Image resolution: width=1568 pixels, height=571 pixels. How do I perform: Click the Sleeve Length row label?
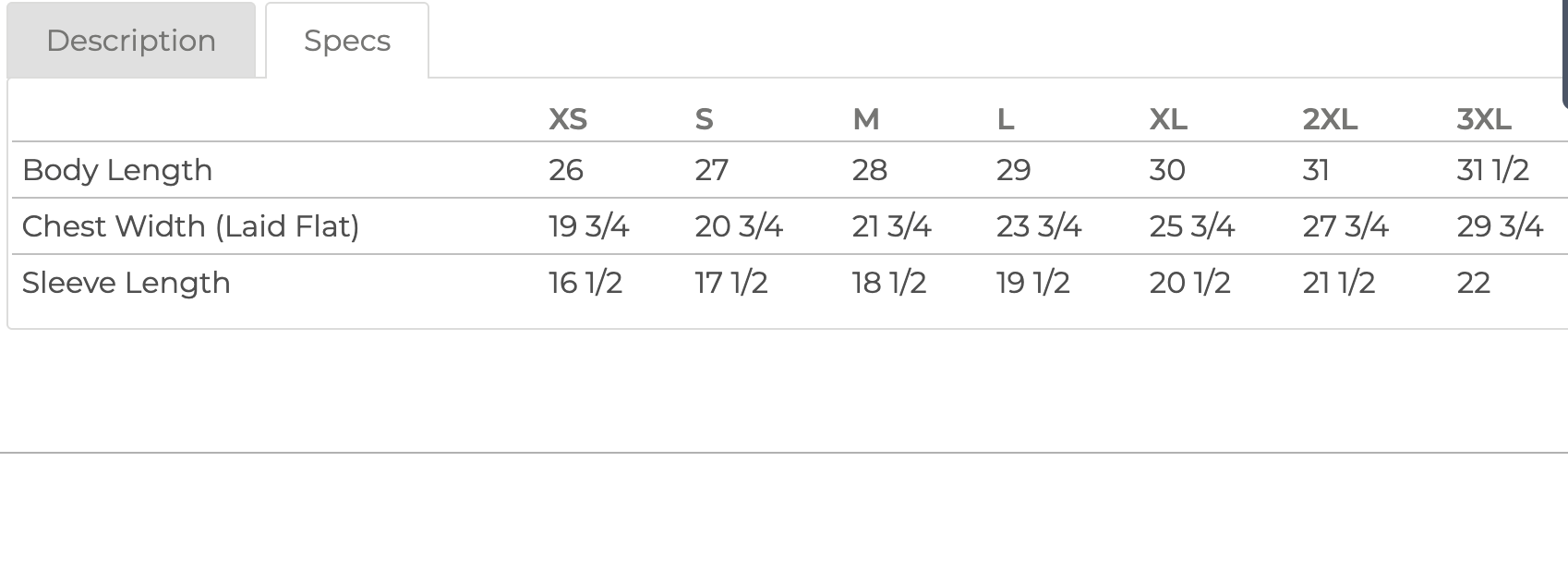(126, 283)
